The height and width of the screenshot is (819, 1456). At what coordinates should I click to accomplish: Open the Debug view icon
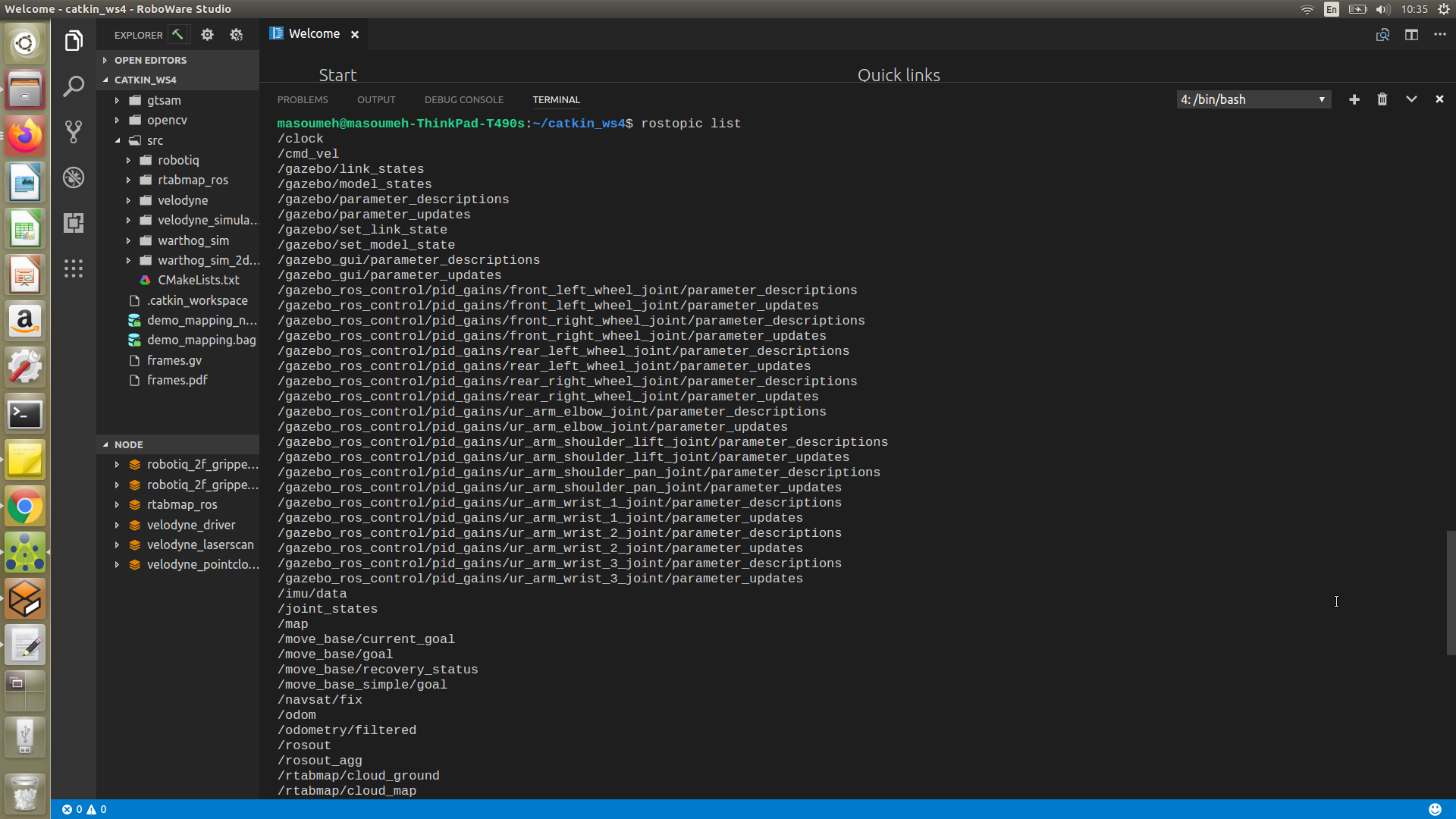click(74, 177)
